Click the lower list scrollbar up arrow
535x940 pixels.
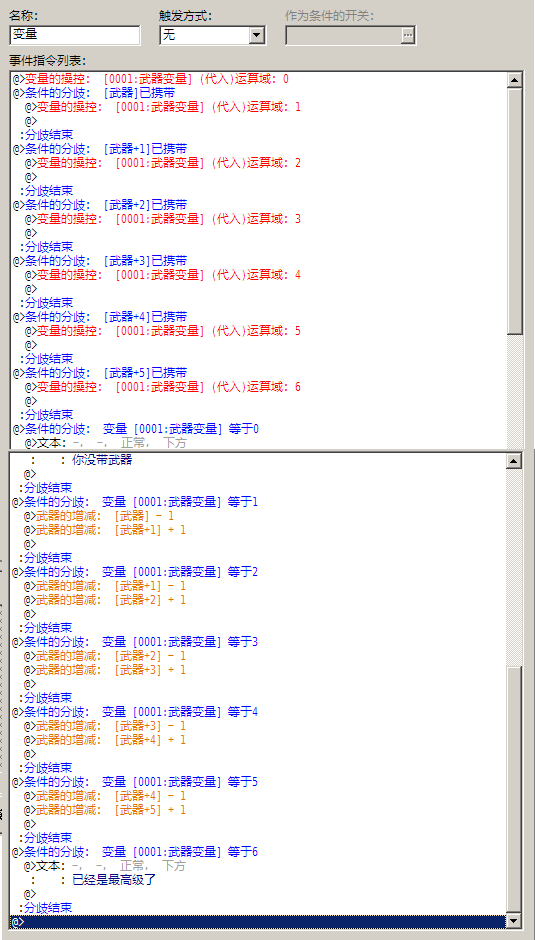(515, 460)
